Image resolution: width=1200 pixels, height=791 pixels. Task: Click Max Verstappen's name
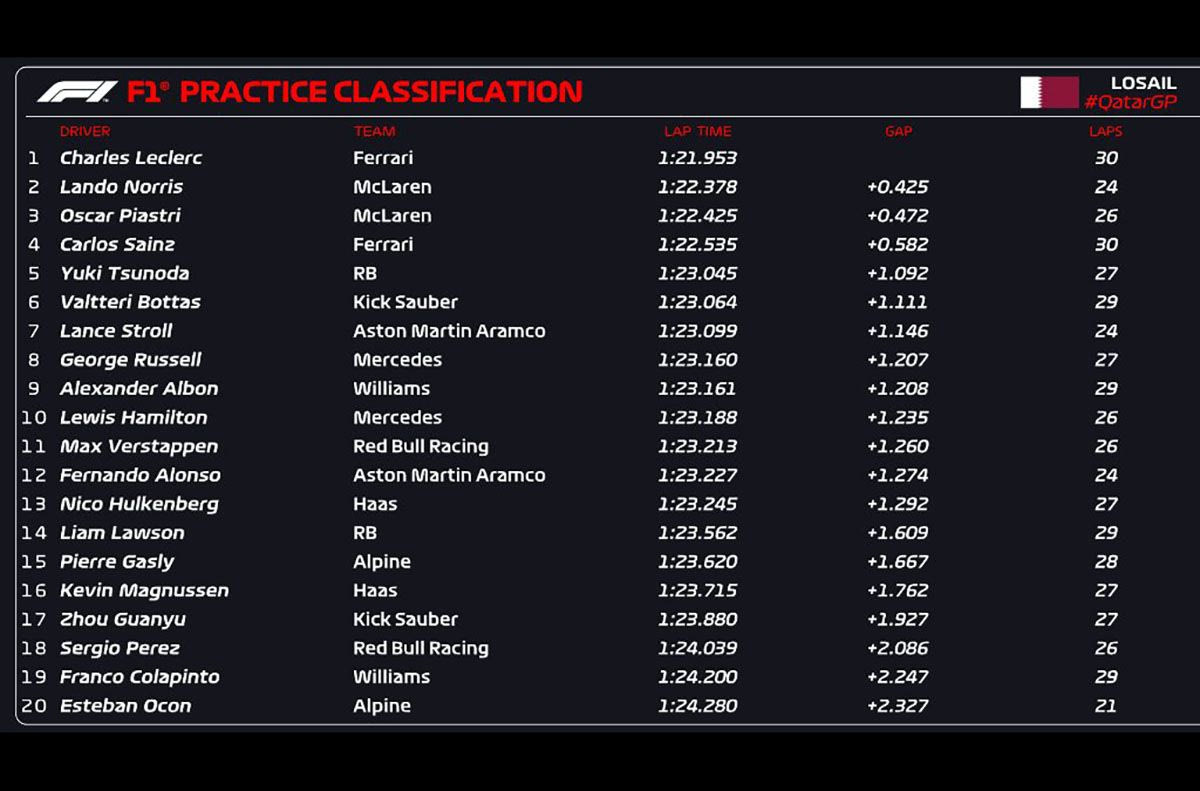[x=138, y=446]
